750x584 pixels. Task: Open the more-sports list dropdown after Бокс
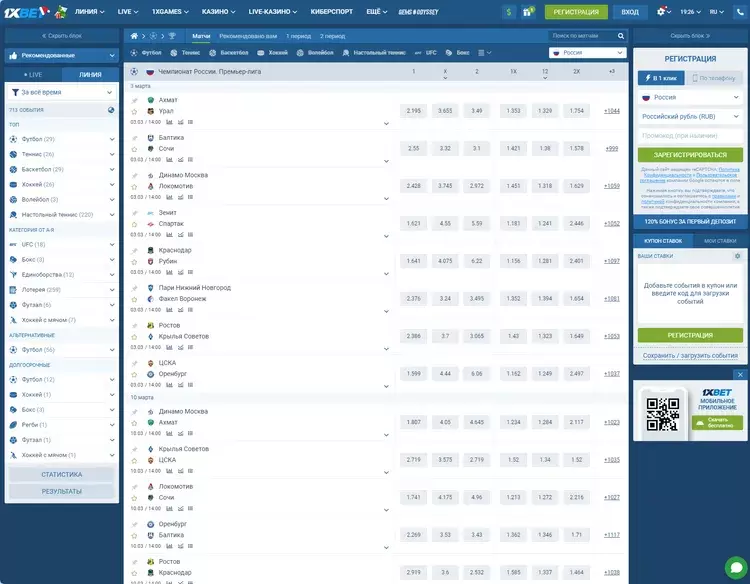(484, 53)
